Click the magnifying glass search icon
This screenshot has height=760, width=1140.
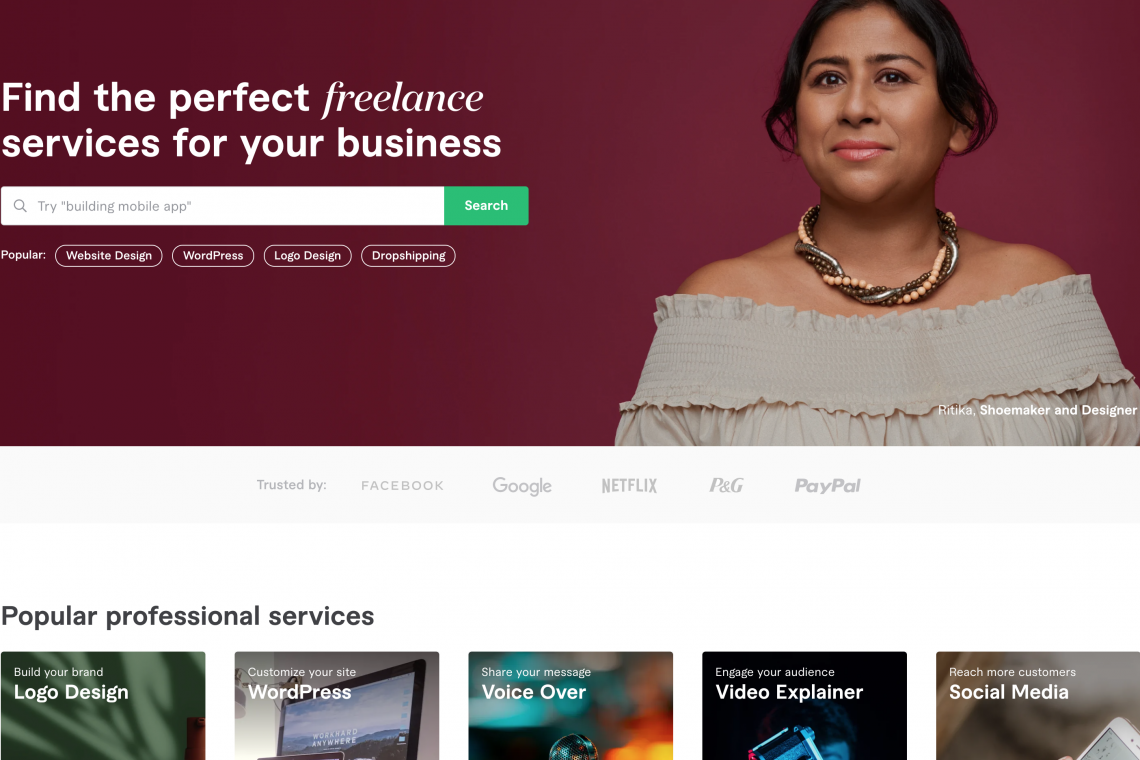(x=20, y=206)
